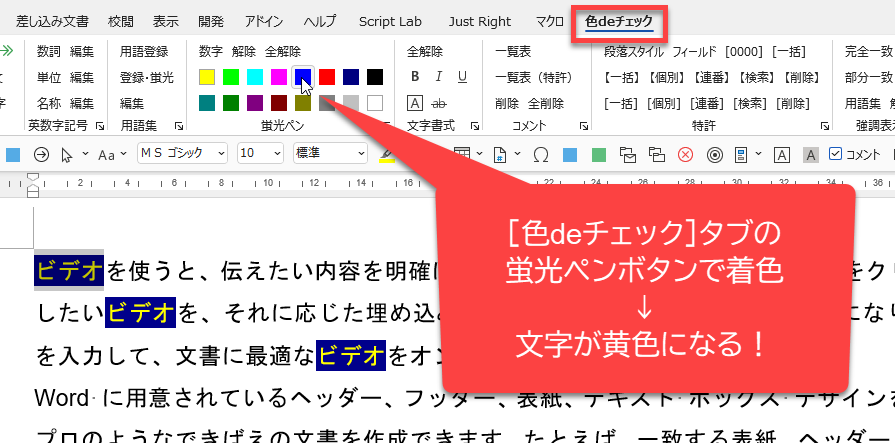This screenshot has width=895, height=443.
Task: Click the target bullseye icon
Action: (714, 154)
